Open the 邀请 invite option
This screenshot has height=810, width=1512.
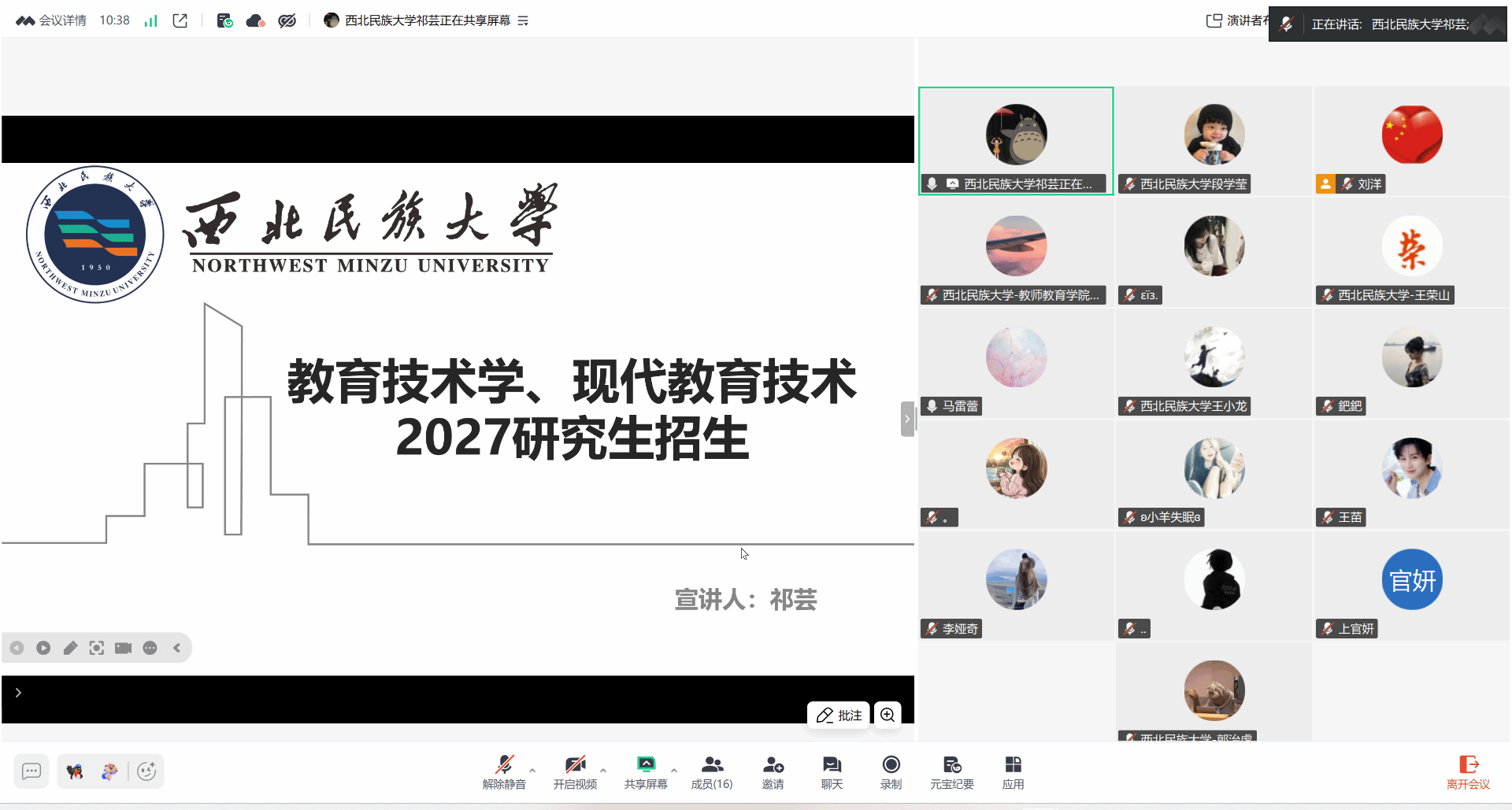773,772
